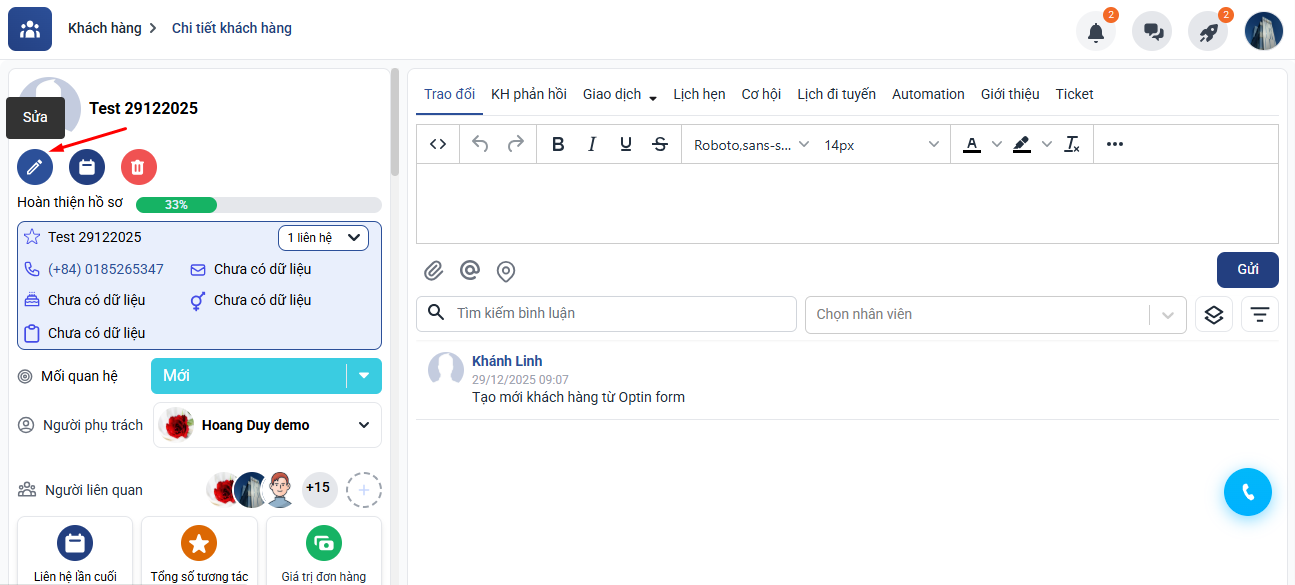Toggle bold text formatting
The image size is (1295, 585).
click(558, 145)
